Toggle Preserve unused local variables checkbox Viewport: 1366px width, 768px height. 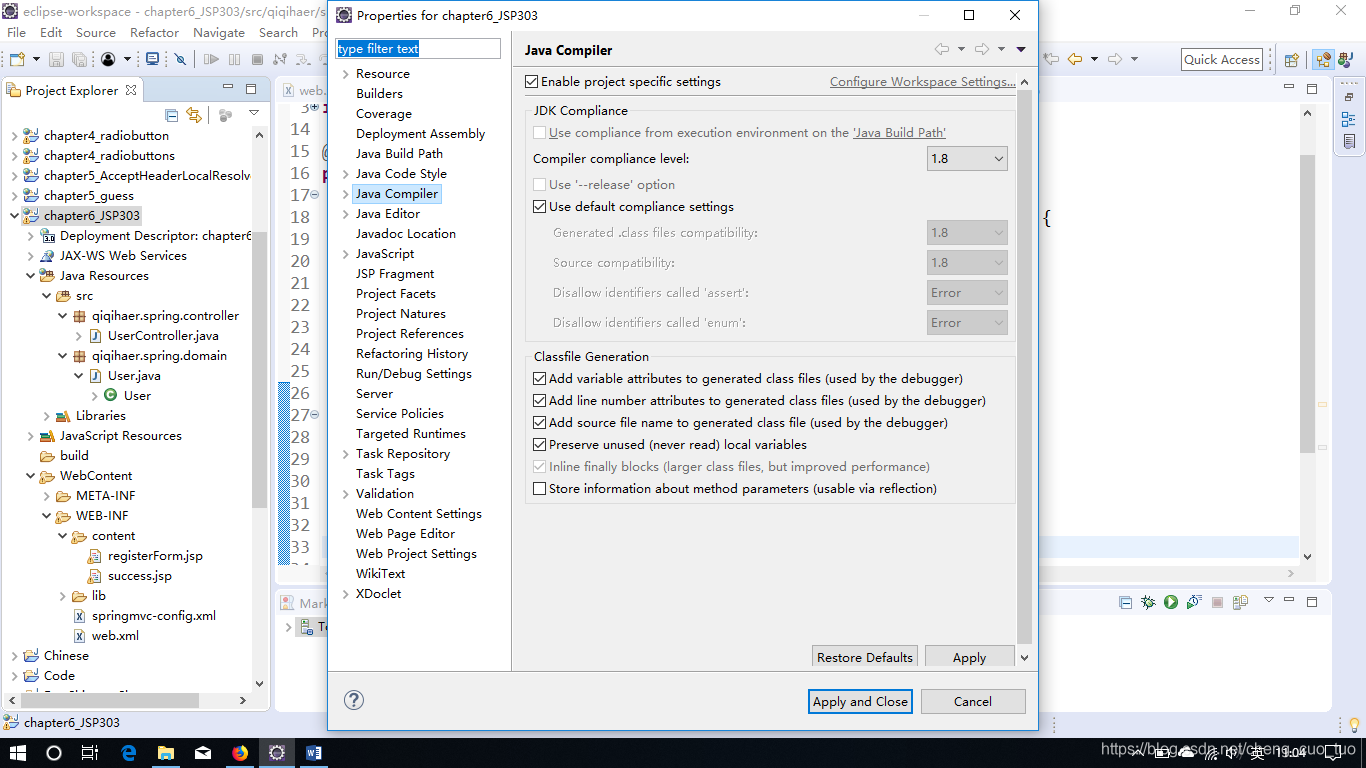point(540,445)
